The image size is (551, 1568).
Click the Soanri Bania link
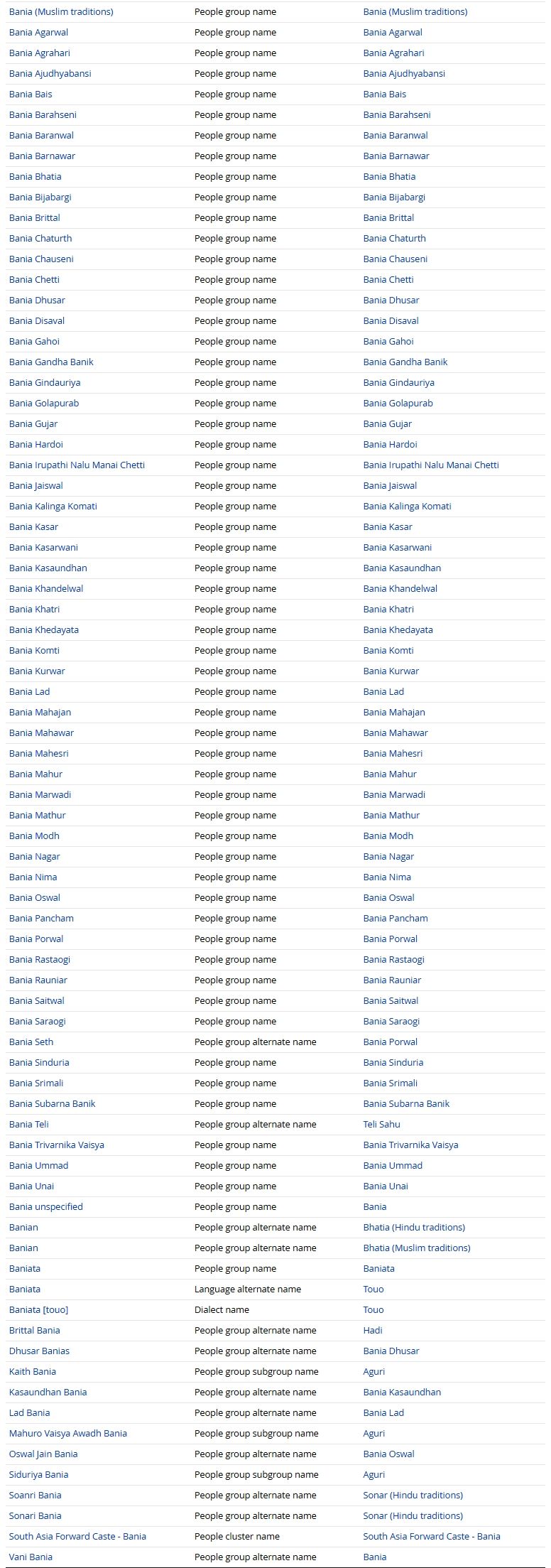pyautogui.click(x=36, y=1495)
